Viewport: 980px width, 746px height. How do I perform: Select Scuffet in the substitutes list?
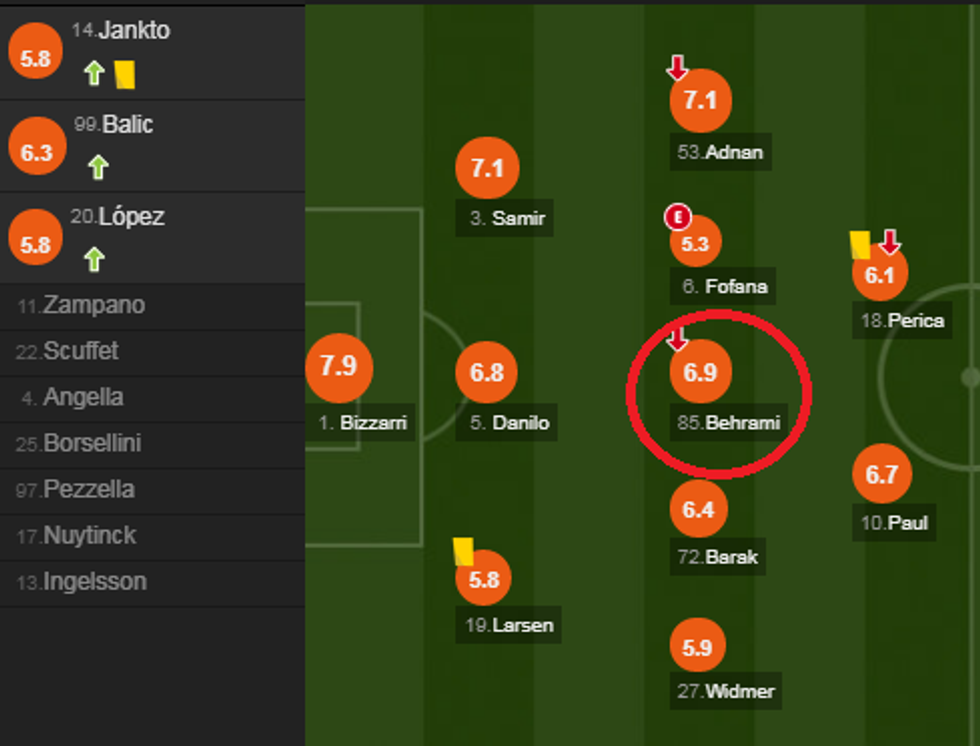point(80,351)
